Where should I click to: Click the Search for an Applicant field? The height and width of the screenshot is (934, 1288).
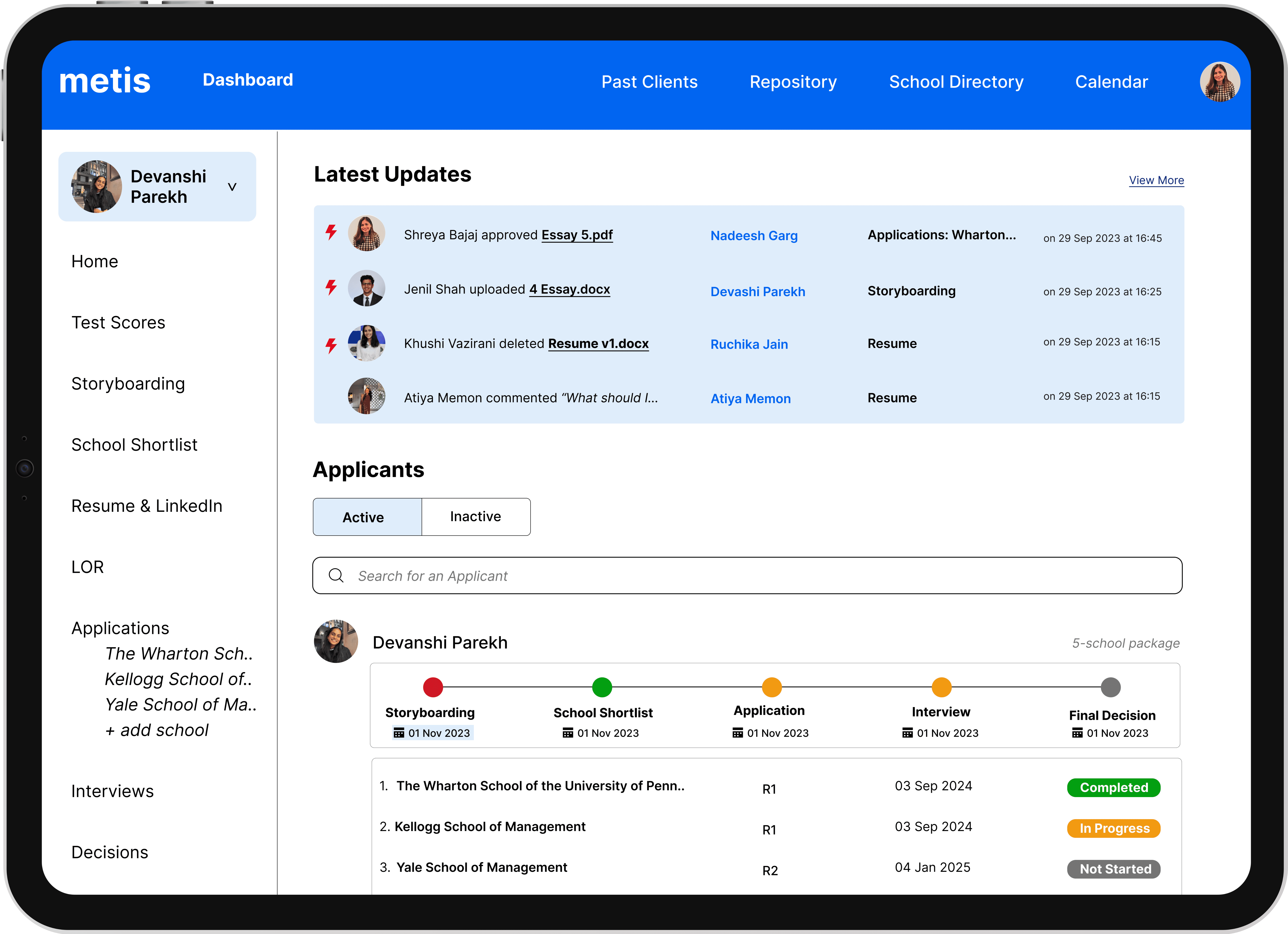[747, 576]
